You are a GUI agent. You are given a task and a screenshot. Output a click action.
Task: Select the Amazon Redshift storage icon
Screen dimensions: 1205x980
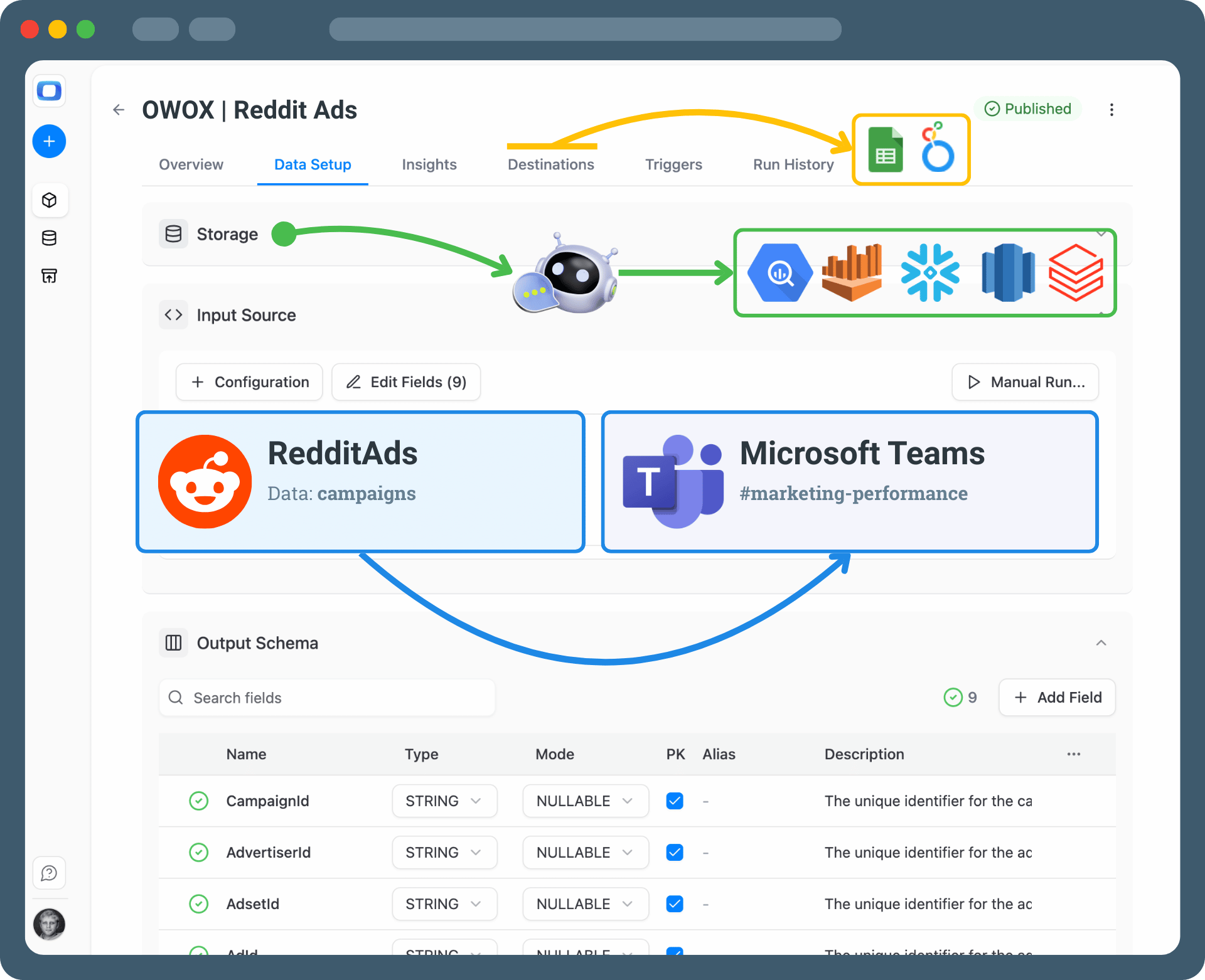(x=1008, y=273)
